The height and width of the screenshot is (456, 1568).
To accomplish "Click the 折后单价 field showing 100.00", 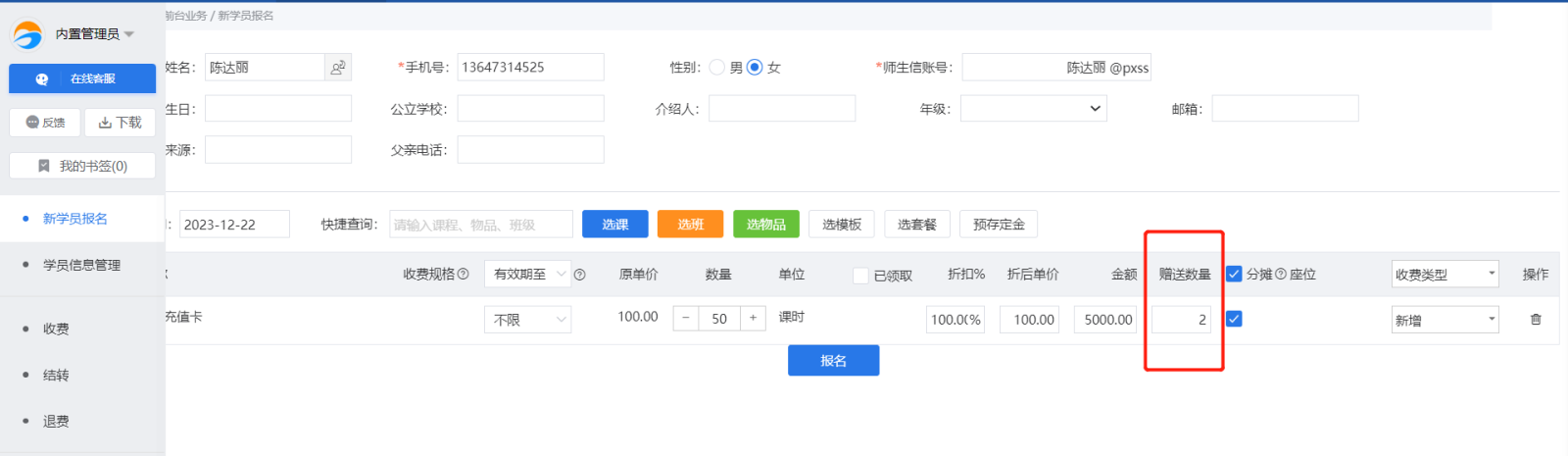I will click(1030, 320).
